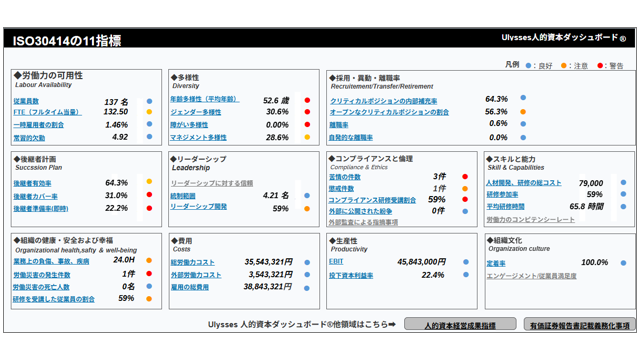Open the 後継者カバー率 link

click(x=36, y=196)
